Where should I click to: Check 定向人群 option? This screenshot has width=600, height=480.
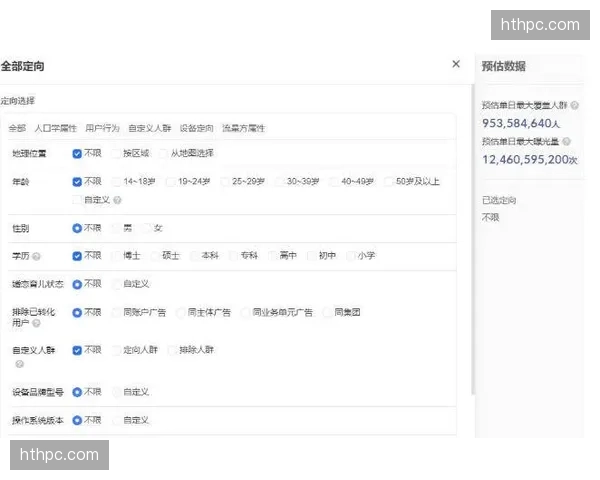(x=116, y=350)
